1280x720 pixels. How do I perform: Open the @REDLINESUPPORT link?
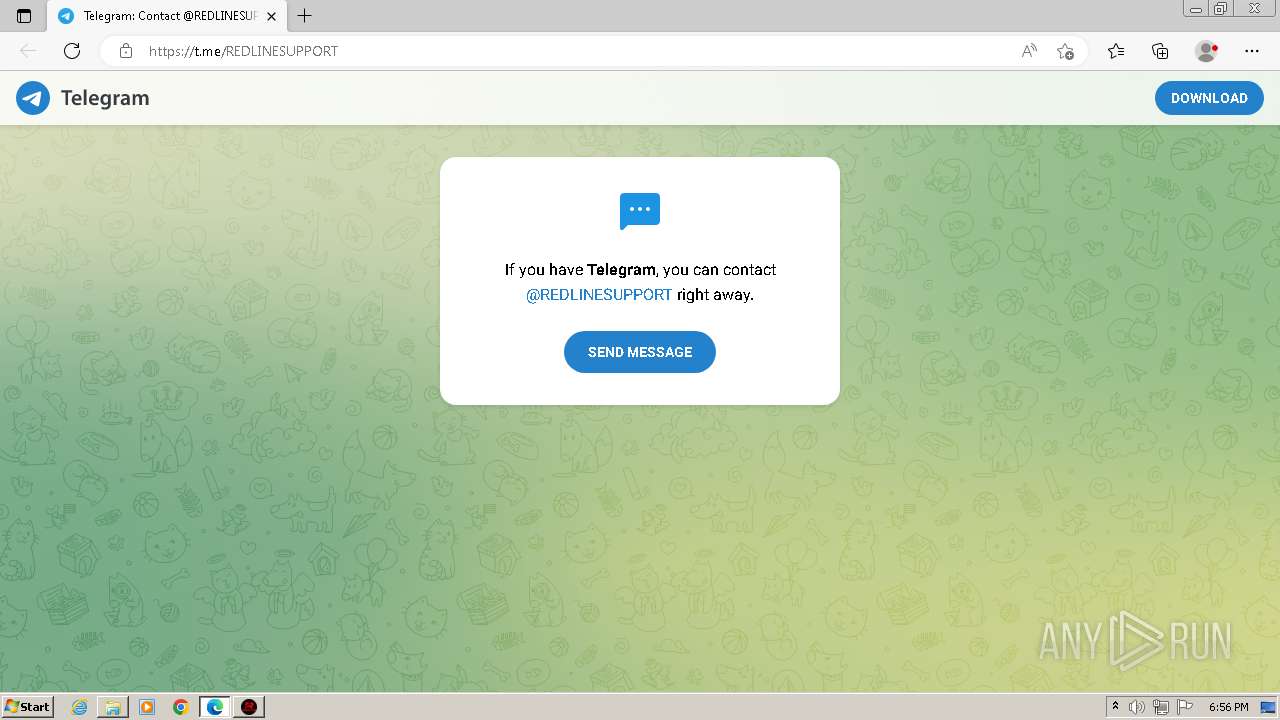click(599, 295)
